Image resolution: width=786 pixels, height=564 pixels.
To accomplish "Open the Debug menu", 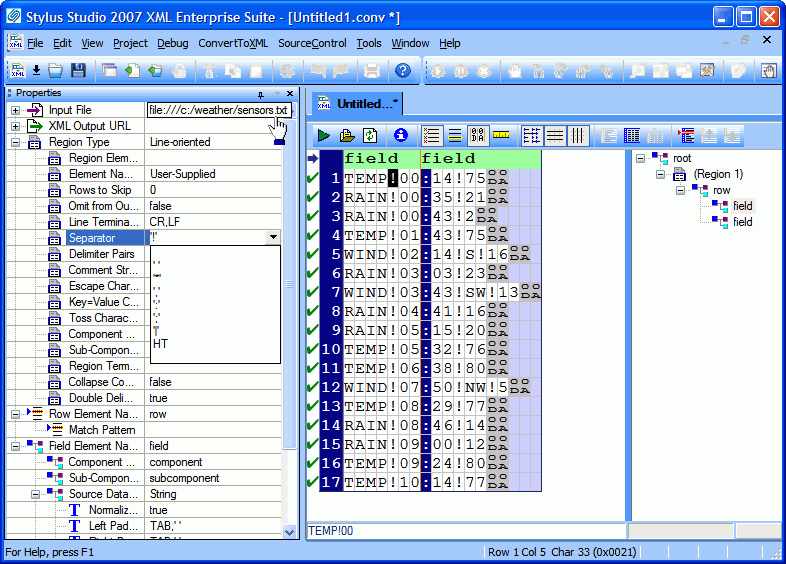I will click(x=173, y=44).
